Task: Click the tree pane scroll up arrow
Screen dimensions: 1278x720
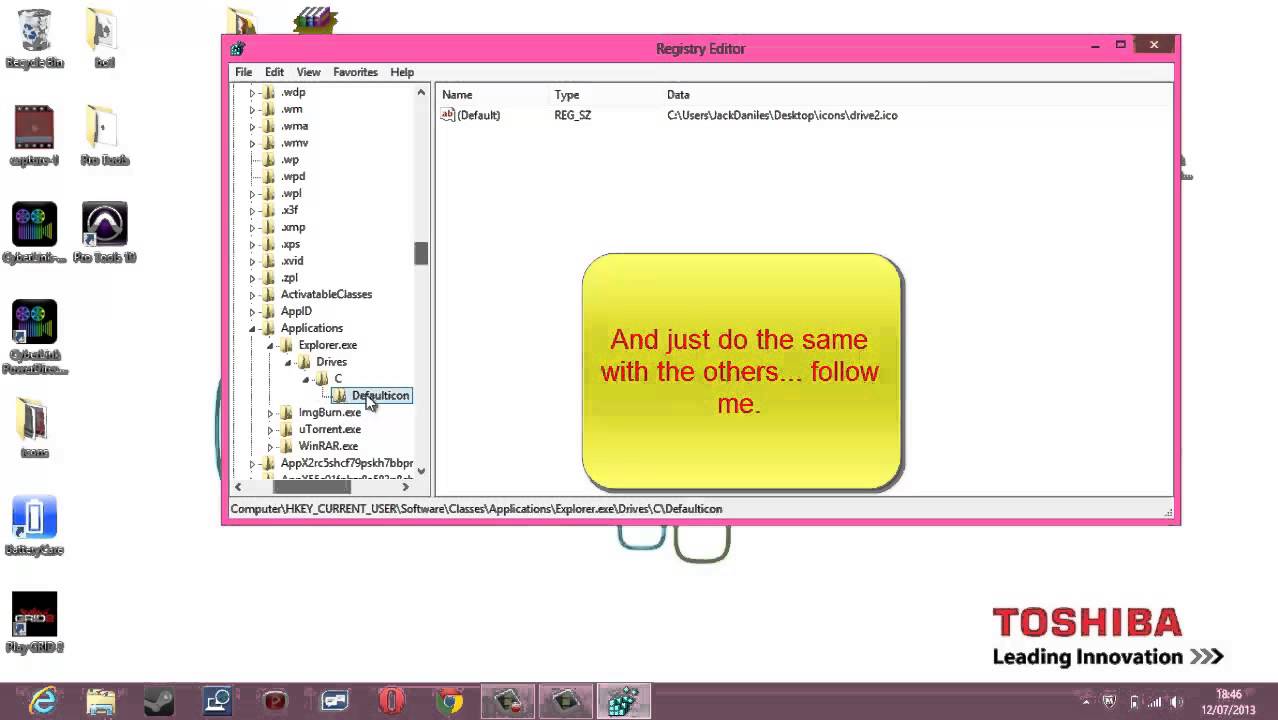Action: click(x=421, y=93)
